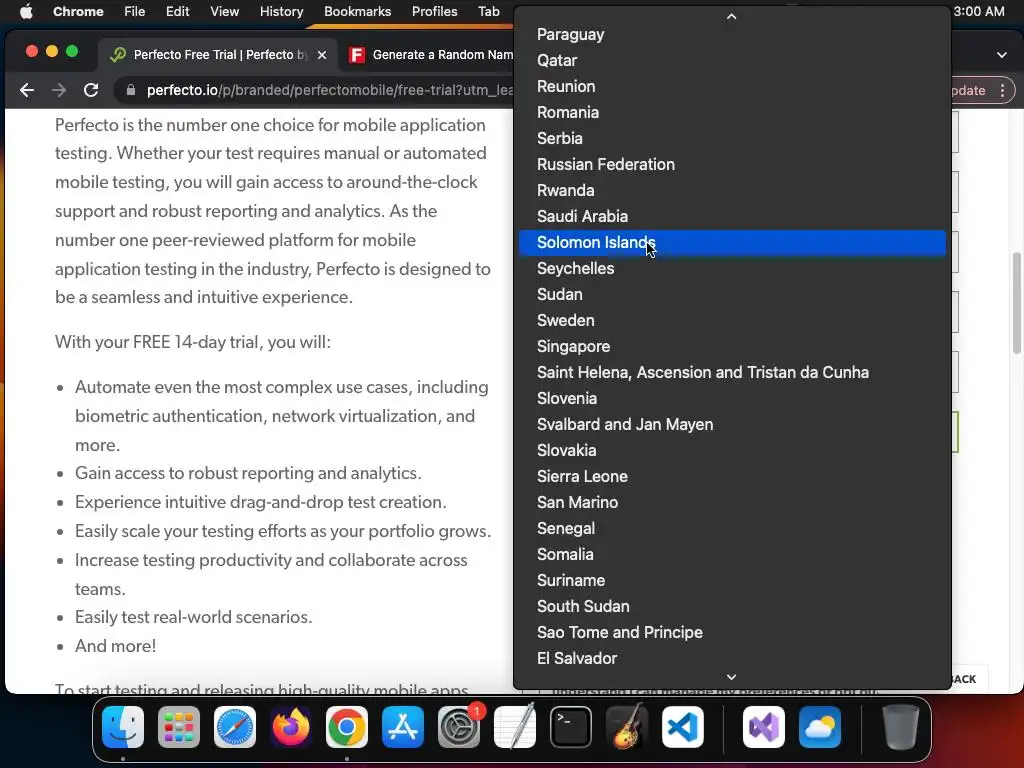This screenshot has height=768, width=1024.
Task: Open Chrome icon in the dock
Action: (347, 727)
